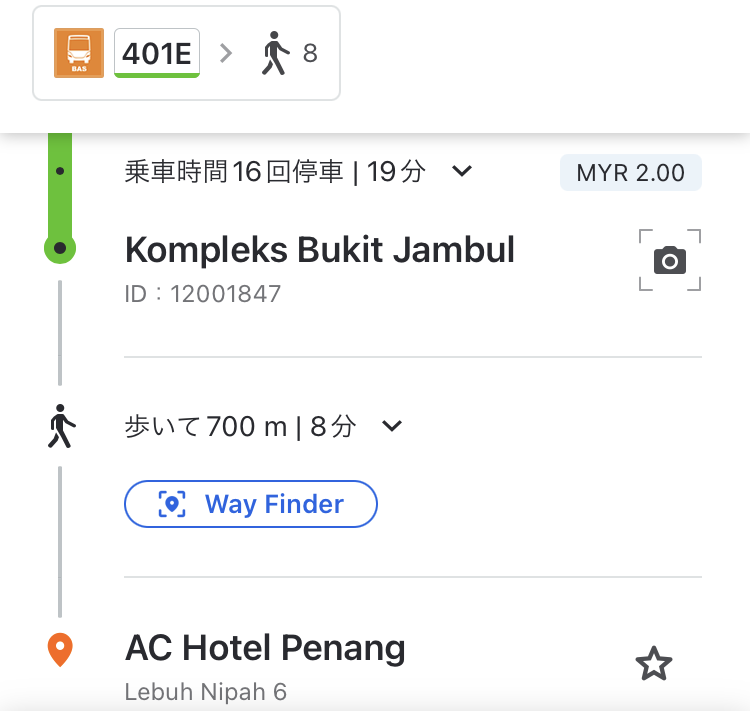Click the AR location icon inside Way Finder

[172, 504]
